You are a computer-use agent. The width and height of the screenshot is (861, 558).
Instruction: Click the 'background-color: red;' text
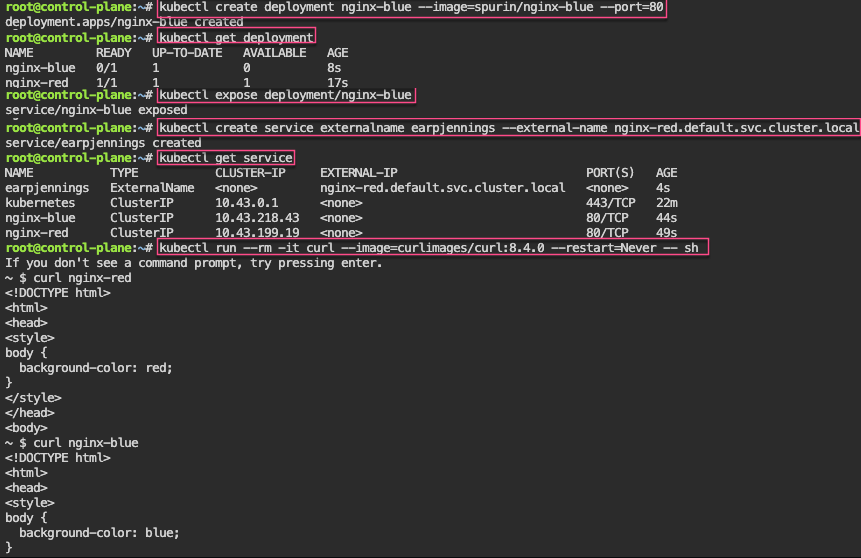coord(96,367)
